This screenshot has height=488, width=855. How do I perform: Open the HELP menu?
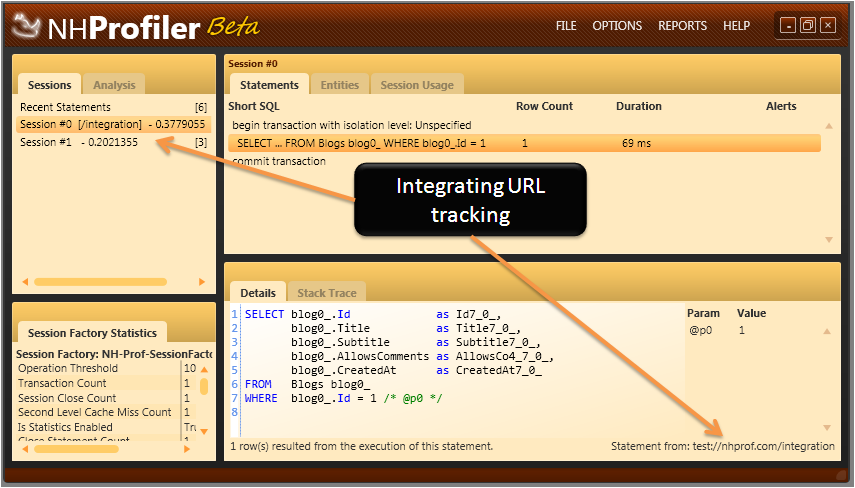736,26
